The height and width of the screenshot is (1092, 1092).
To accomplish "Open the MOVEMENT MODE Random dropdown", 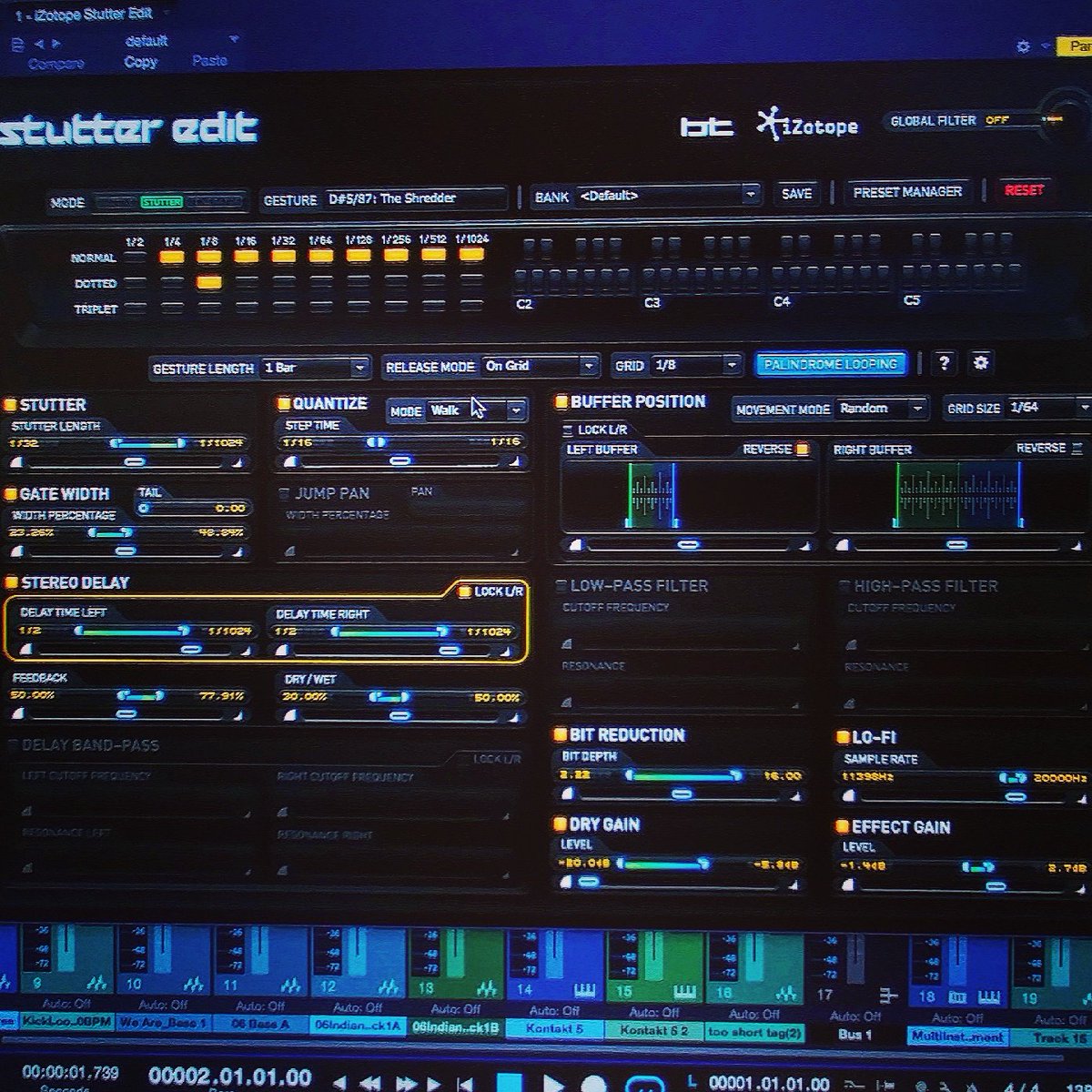I will (x=881, y=409).
